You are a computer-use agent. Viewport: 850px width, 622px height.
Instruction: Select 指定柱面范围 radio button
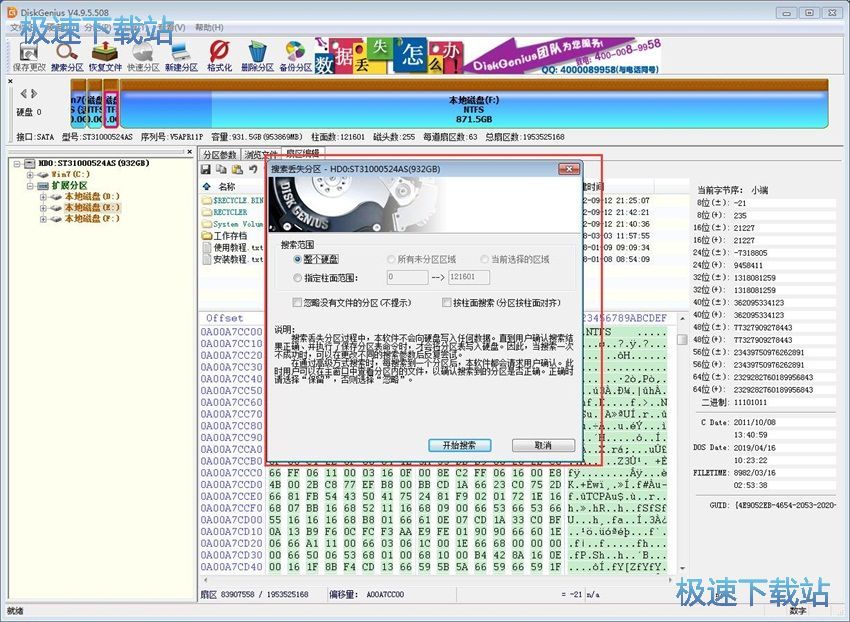(297, 278)
